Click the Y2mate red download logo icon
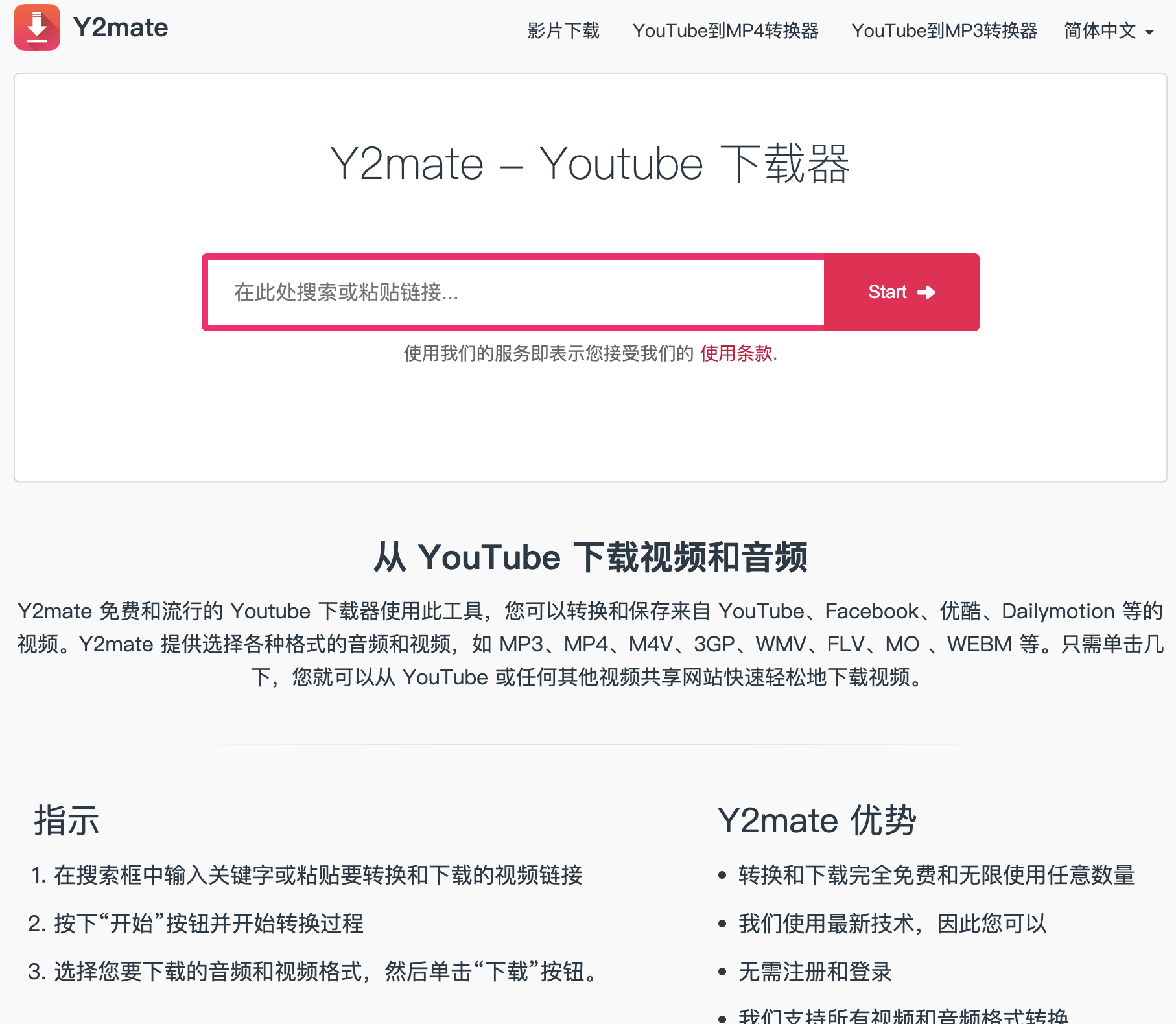This screenshot has width=1176, height=1024. (37, 27)
